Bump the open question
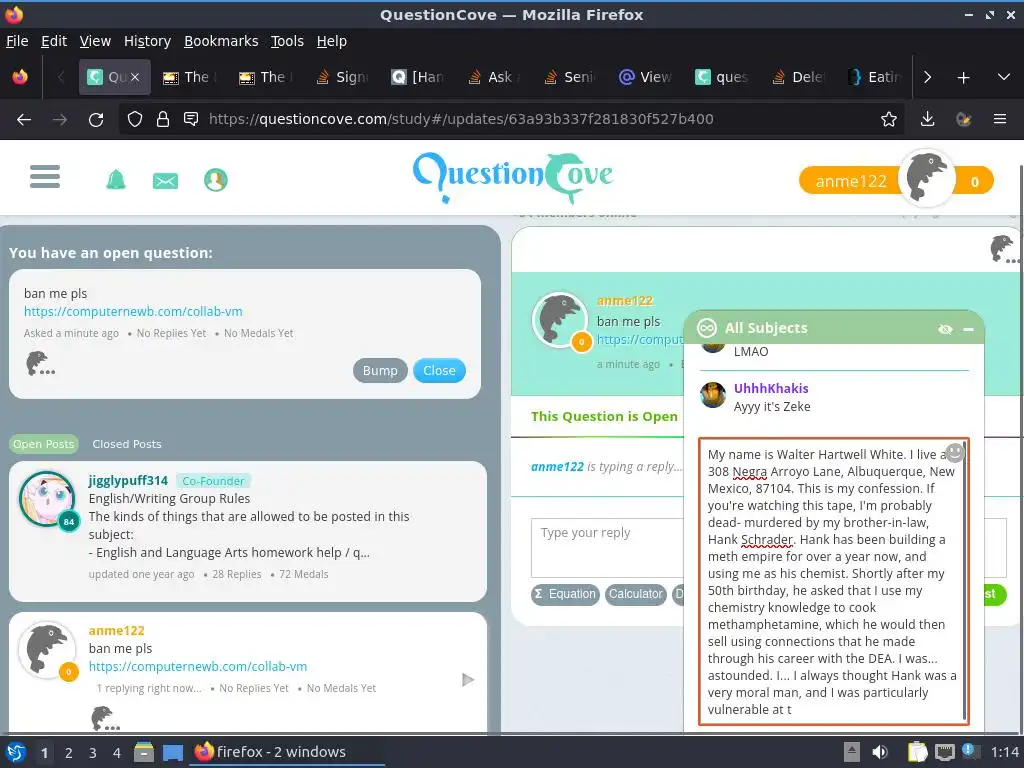 pyautogui.click(x=379, y=370)
